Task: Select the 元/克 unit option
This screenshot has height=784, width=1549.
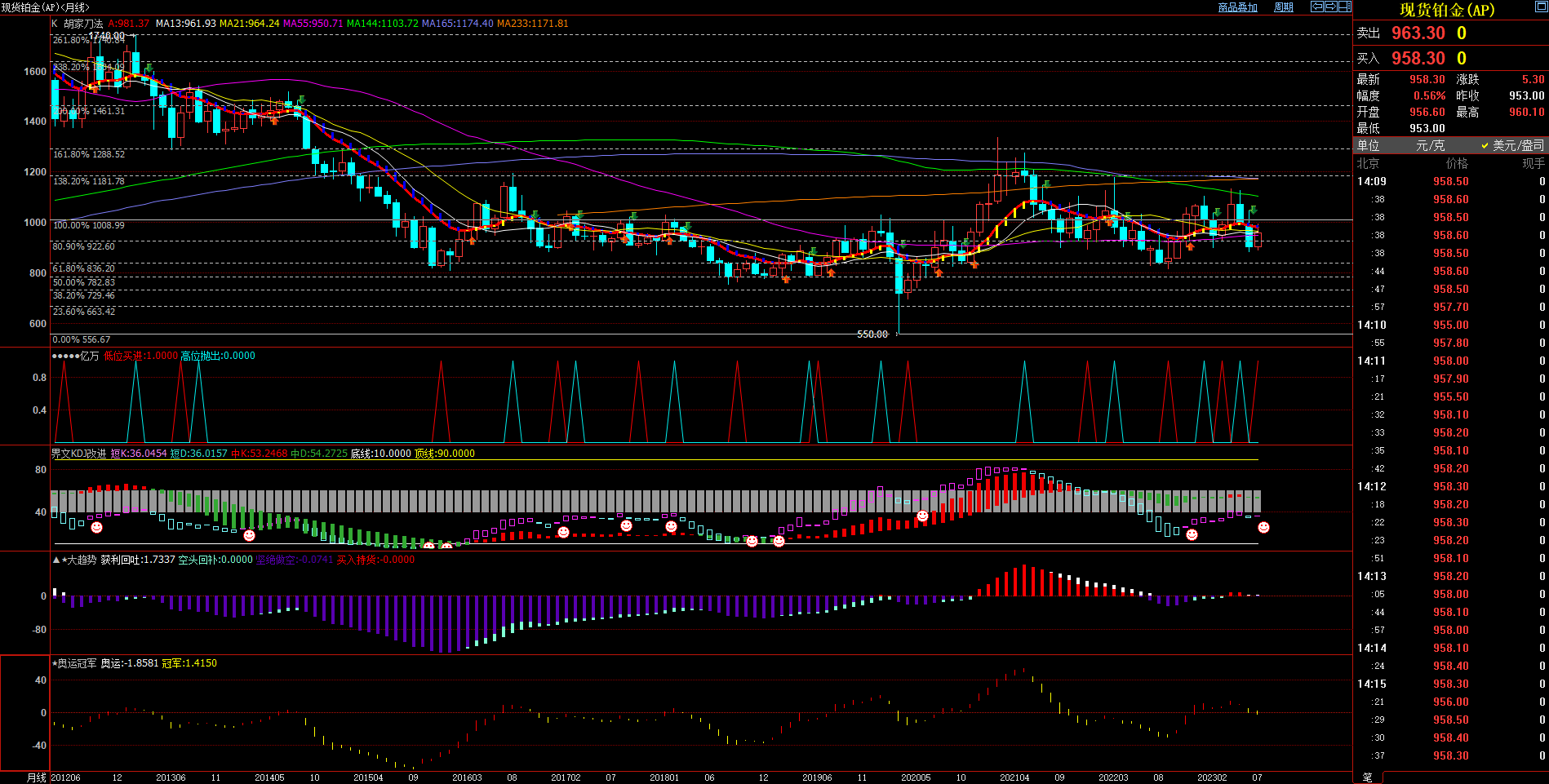Action: 1430,145
